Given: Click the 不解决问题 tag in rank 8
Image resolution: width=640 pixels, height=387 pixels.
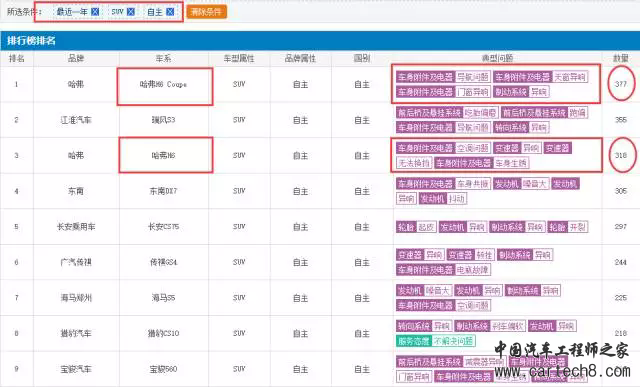Looking at the screenshot, I should click(x=453, y=341).
